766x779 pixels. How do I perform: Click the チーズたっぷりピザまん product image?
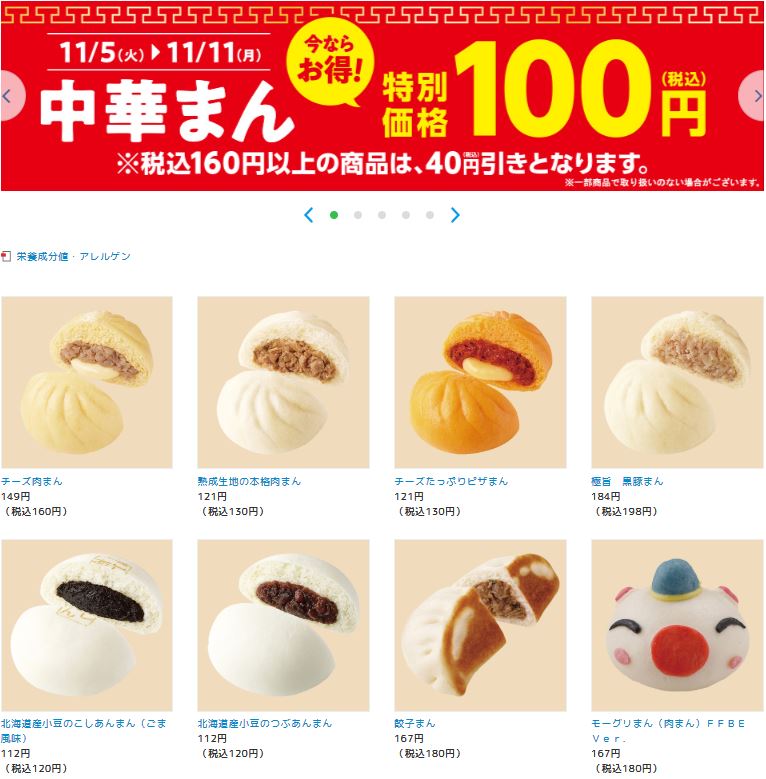click(x=480, y=382)
